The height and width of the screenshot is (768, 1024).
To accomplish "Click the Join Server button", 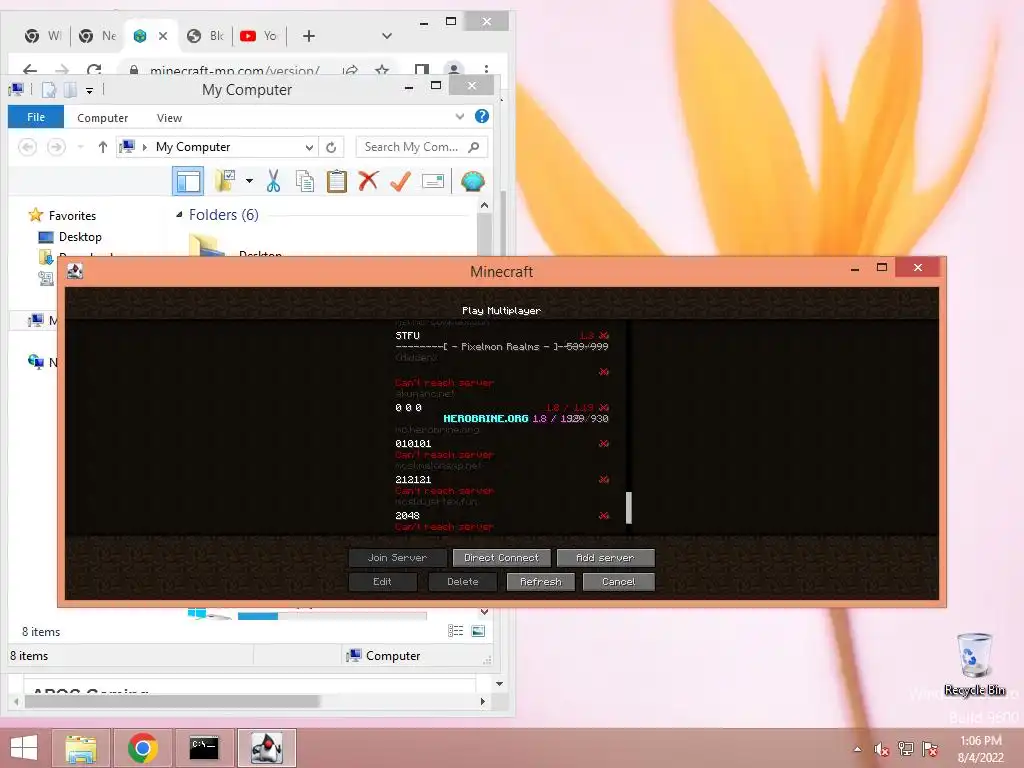I will (397, 558).
